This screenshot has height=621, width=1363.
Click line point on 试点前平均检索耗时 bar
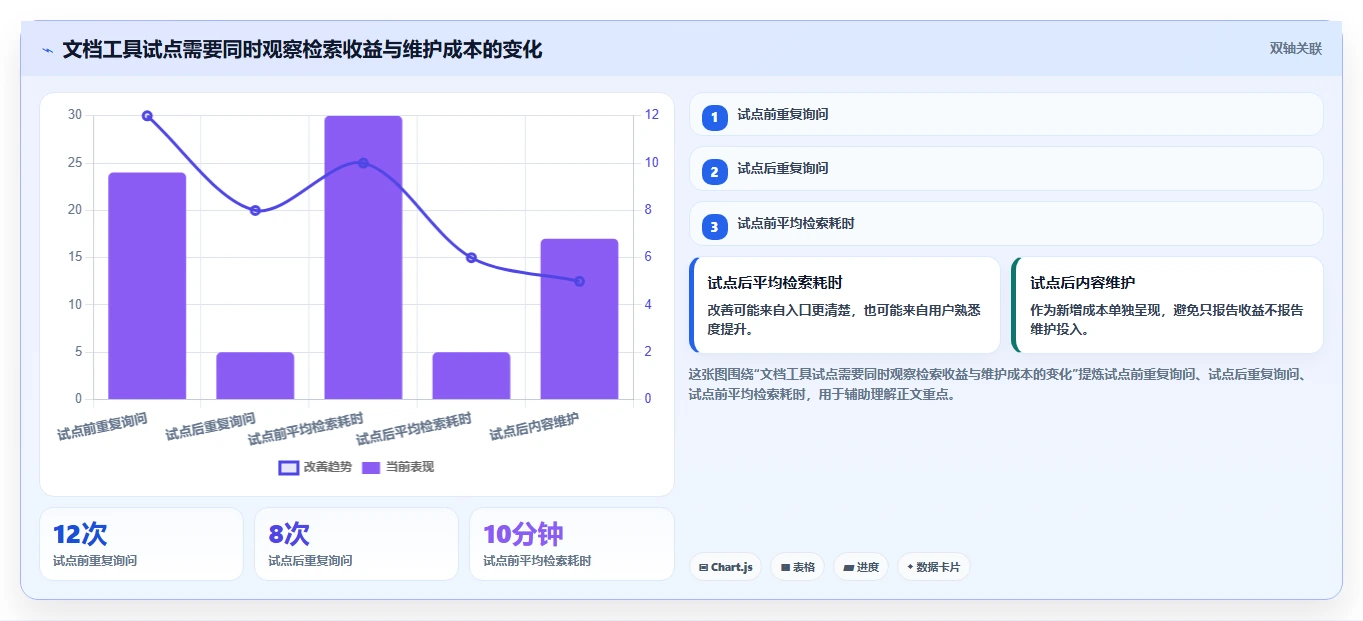pos(363,163)
